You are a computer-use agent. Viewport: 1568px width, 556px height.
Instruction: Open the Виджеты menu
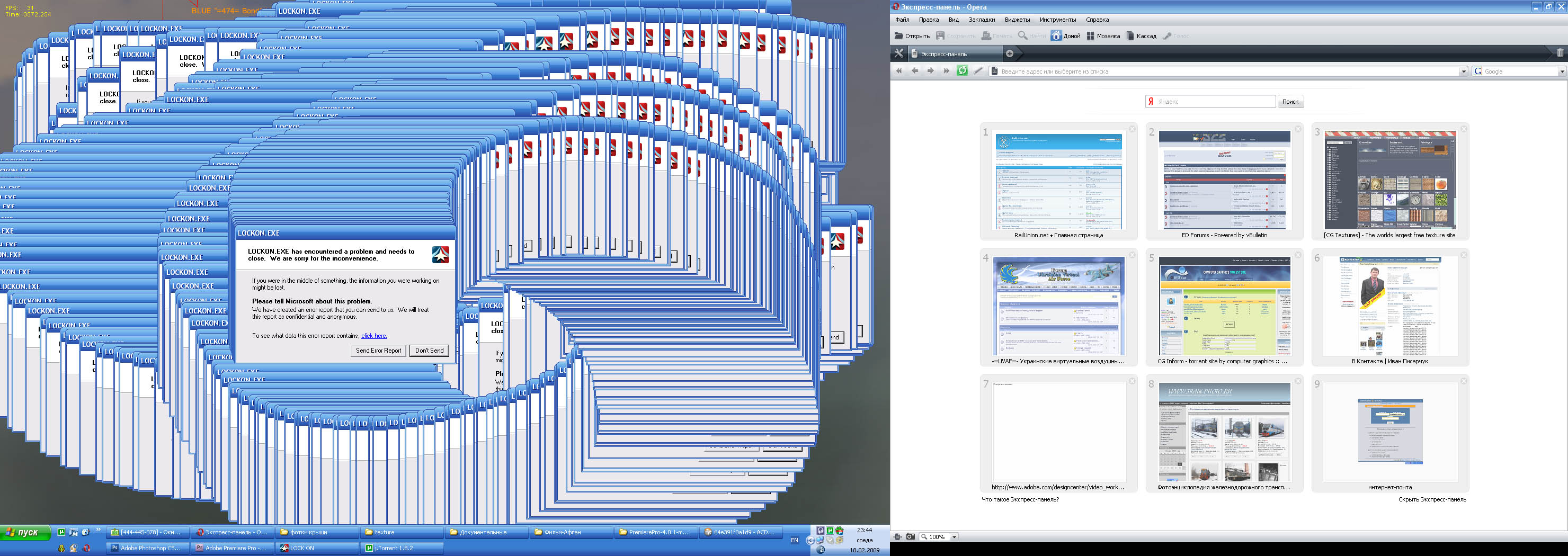[x=1017, y=20]
